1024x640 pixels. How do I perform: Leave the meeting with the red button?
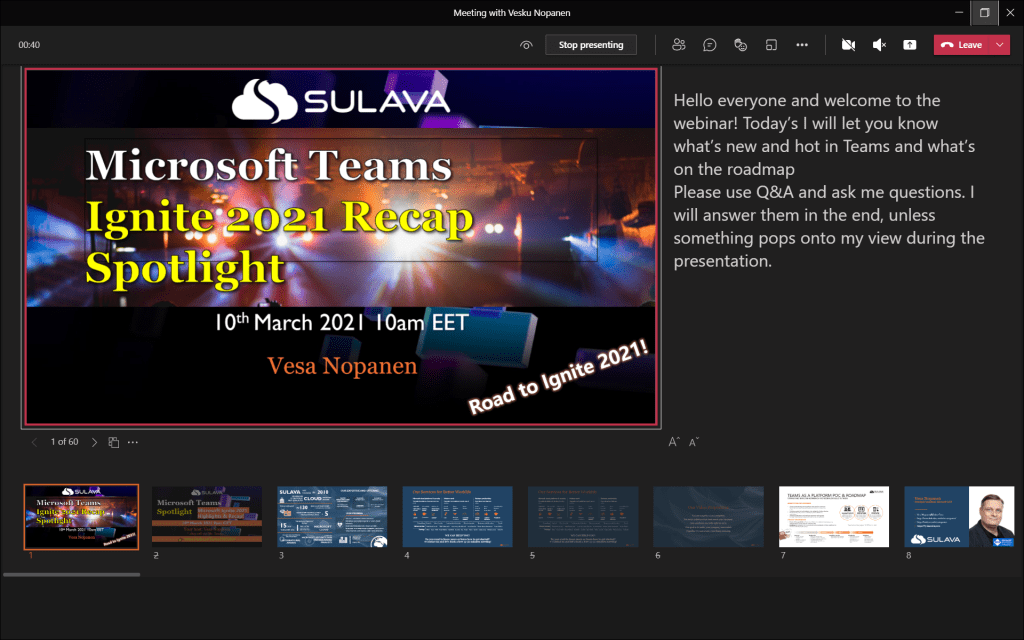click(x=960, y=45)
